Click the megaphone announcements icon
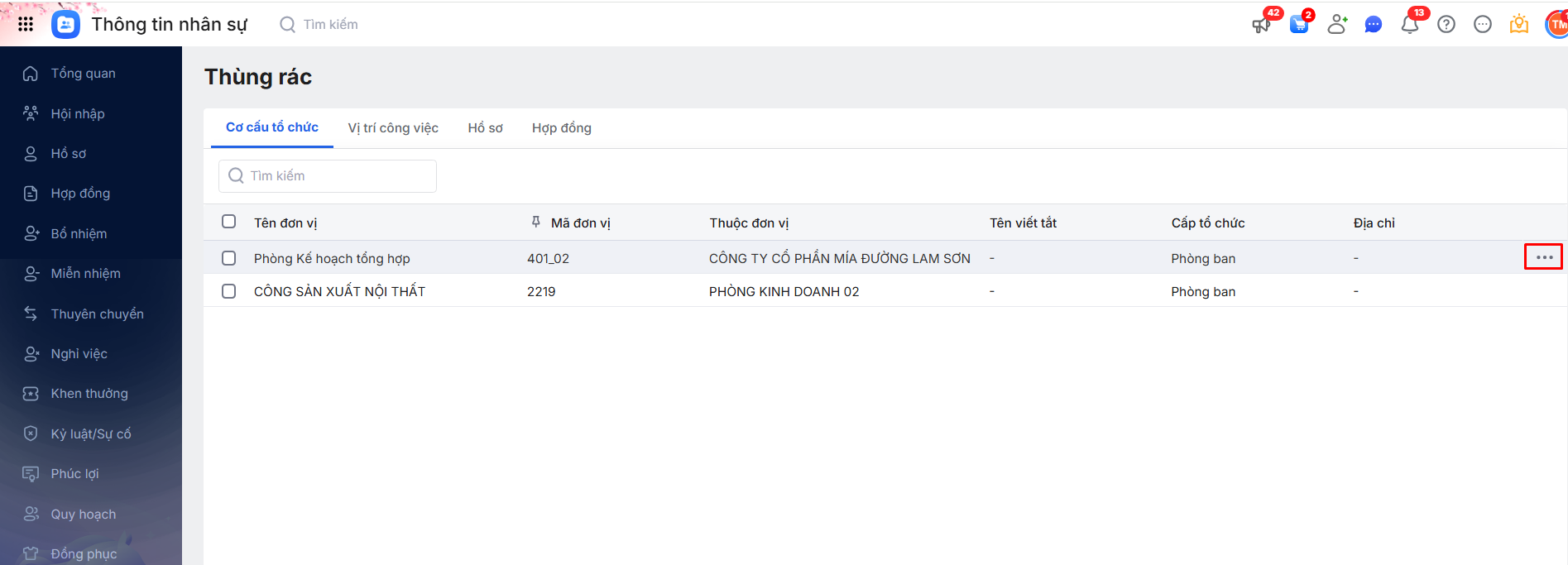The width and height of the screenshot is (1568, 565). pos(1261,25)
